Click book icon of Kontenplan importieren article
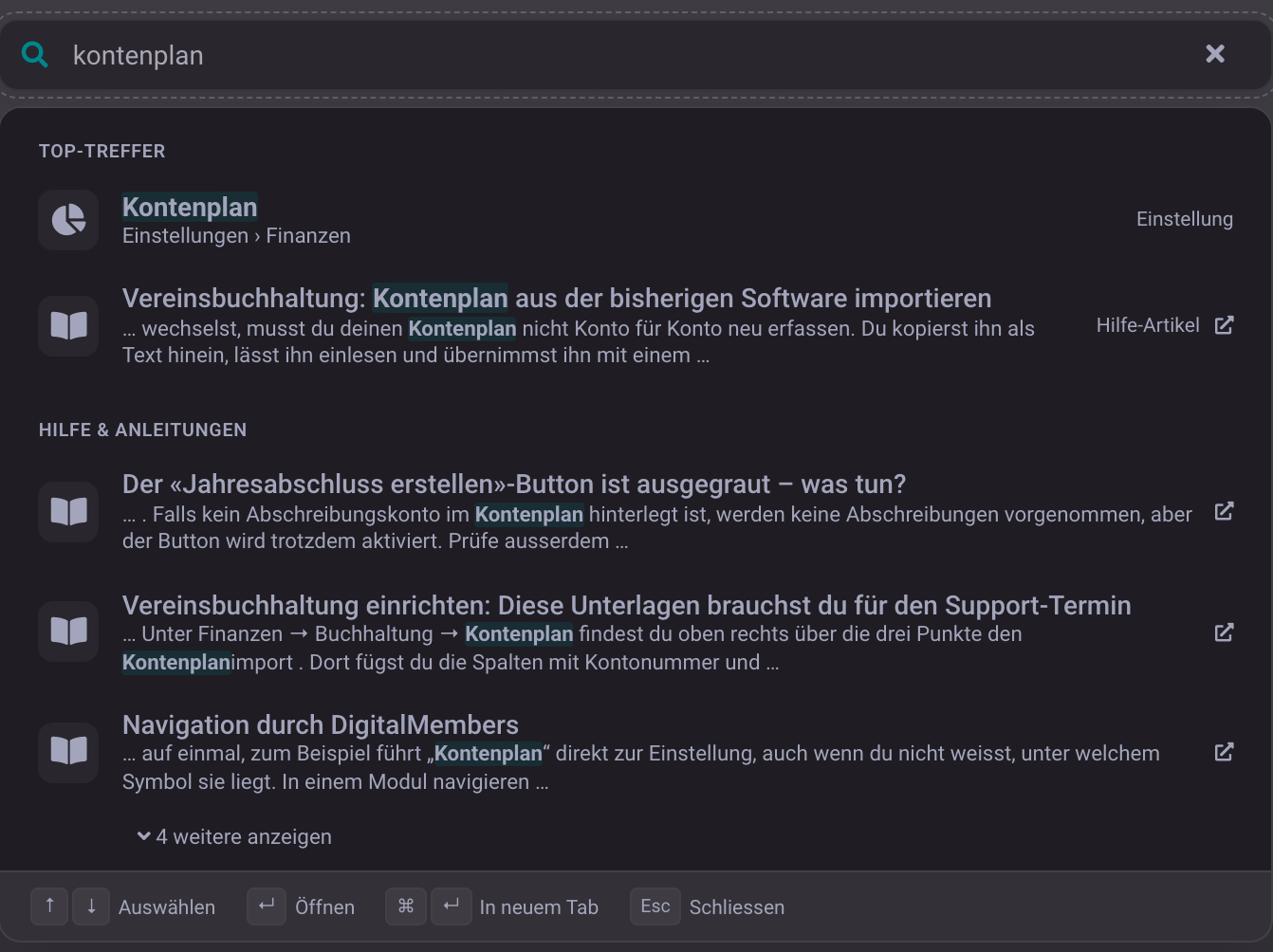 coord(68,326)
